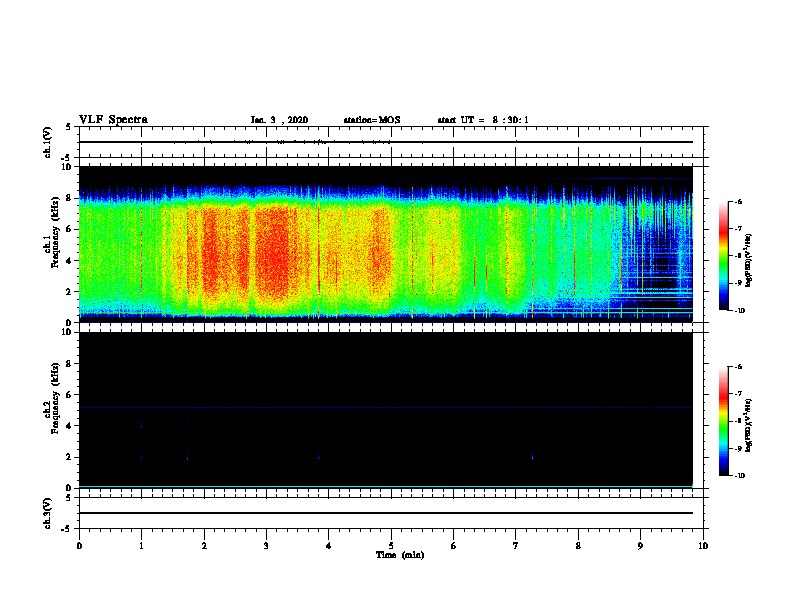792x612 pixels.
Task: Click time axis tick label "10"
Action: 703,546
